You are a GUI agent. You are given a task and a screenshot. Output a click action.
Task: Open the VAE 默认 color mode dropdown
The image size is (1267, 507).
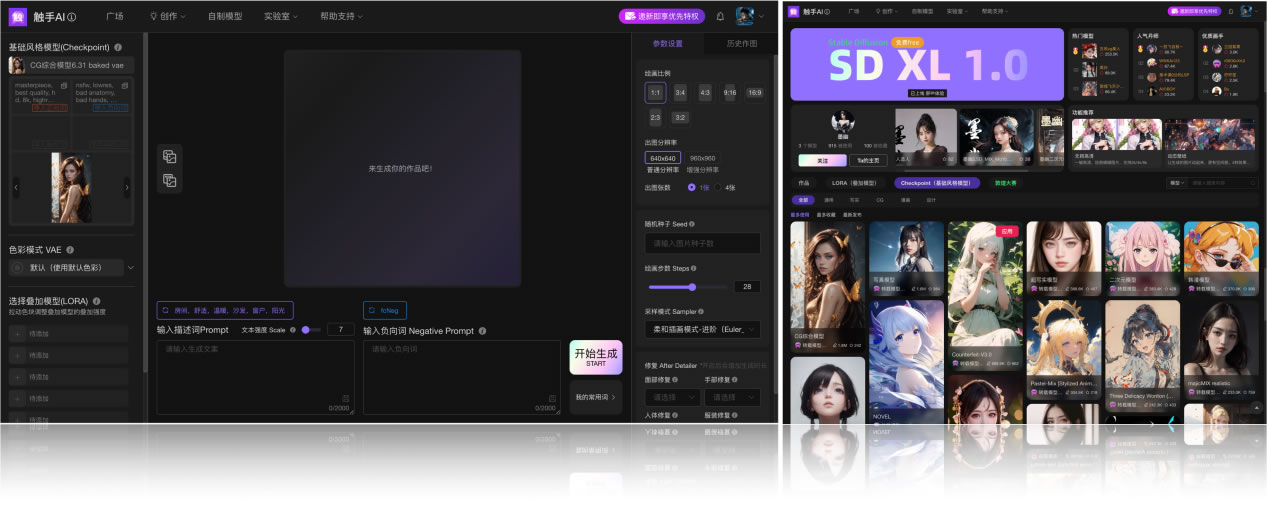[x=72, y=267]
